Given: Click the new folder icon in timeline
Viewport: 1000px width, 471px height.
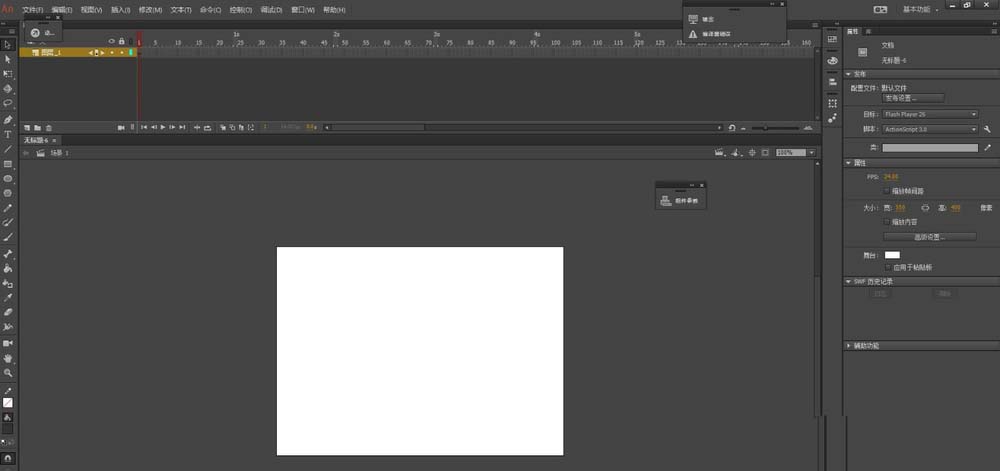Looking at the screenshot, I should 38,127.
